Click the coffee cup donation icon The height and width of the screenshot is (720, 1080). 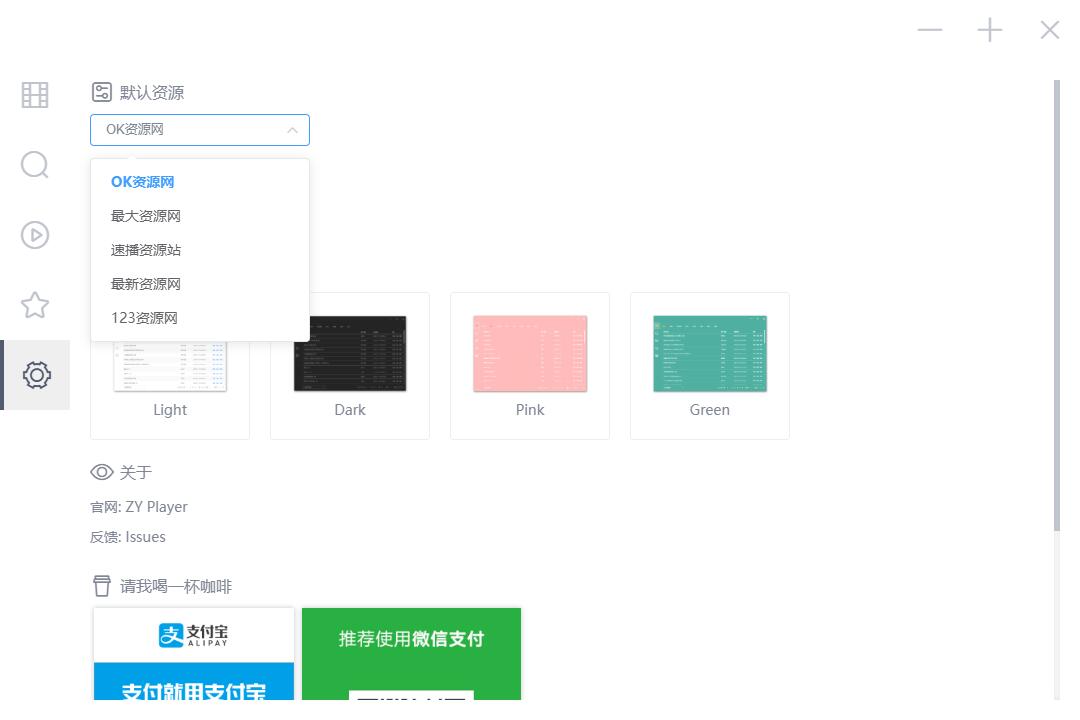101,586
